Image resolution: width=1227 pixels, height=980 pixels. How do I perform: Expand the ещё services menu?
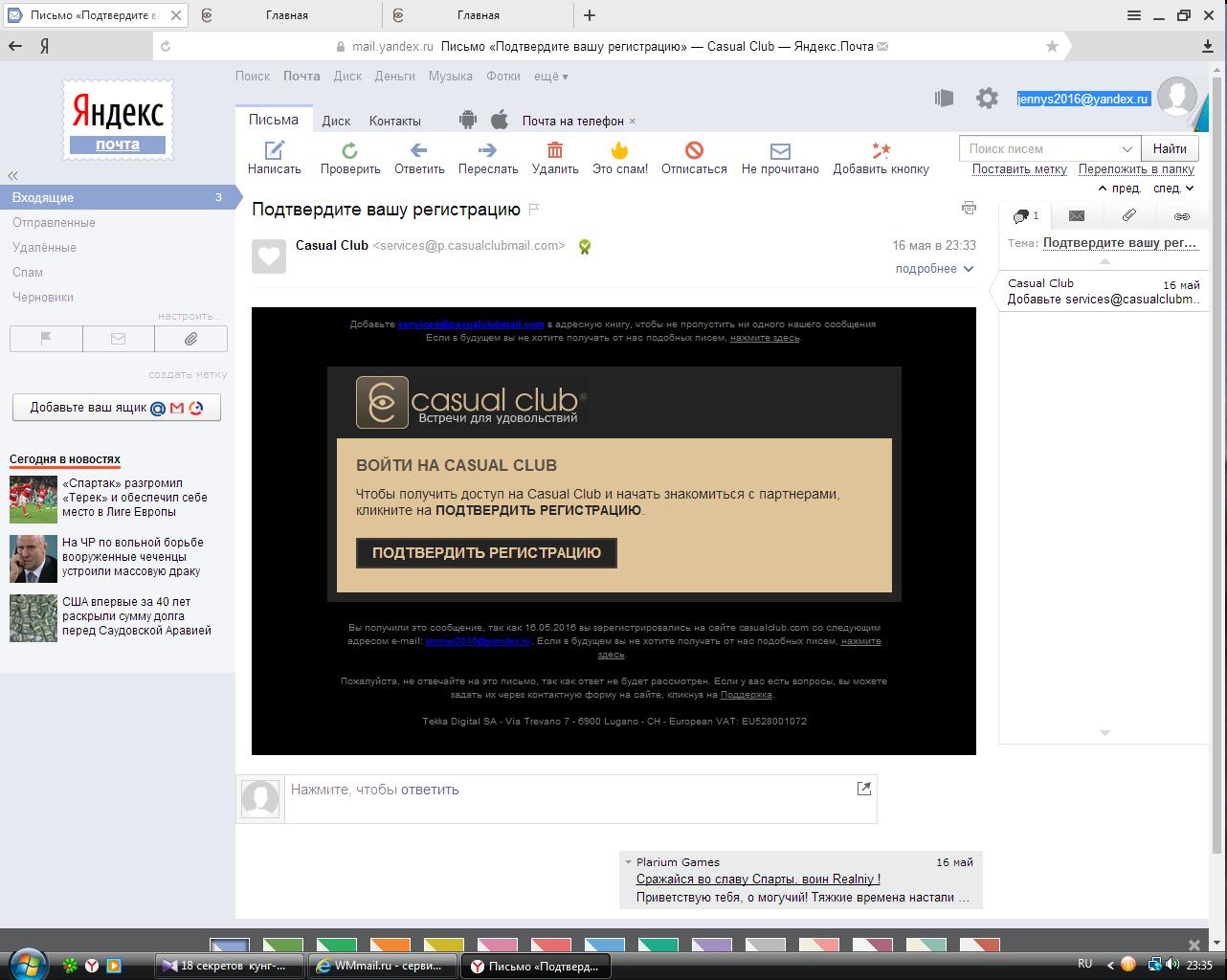point(550,77)
